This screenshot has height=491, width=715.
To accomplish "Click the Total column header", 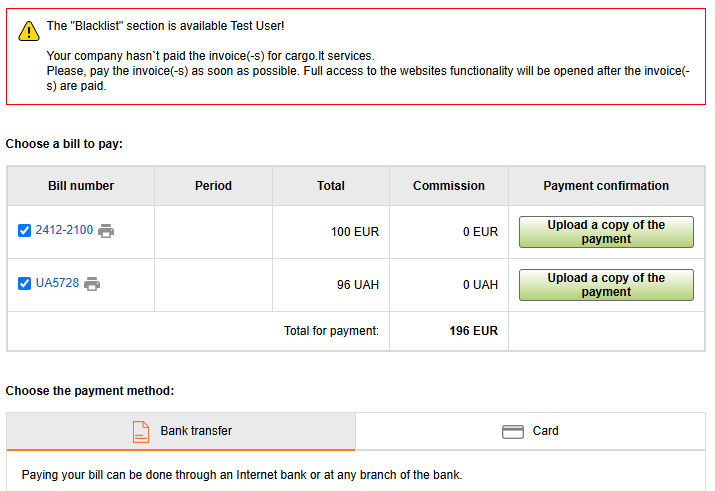I will pyautogui.click(x=331, y=186).
